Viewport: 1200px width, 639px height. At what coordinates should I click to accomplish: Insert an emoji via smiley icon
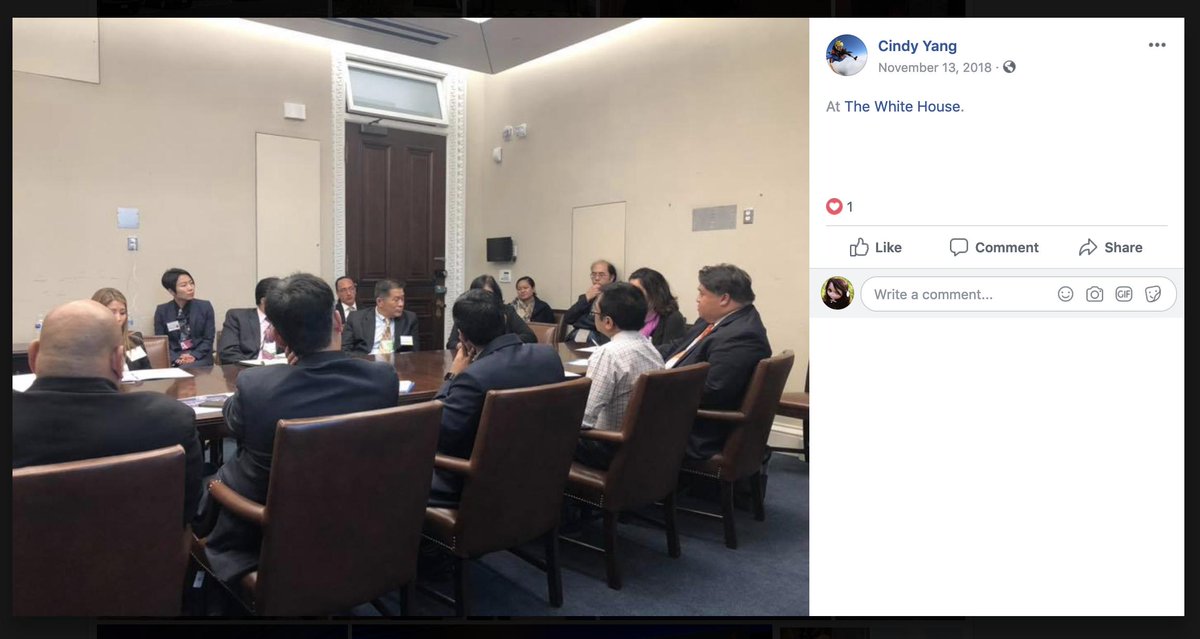click(1066, 294)
